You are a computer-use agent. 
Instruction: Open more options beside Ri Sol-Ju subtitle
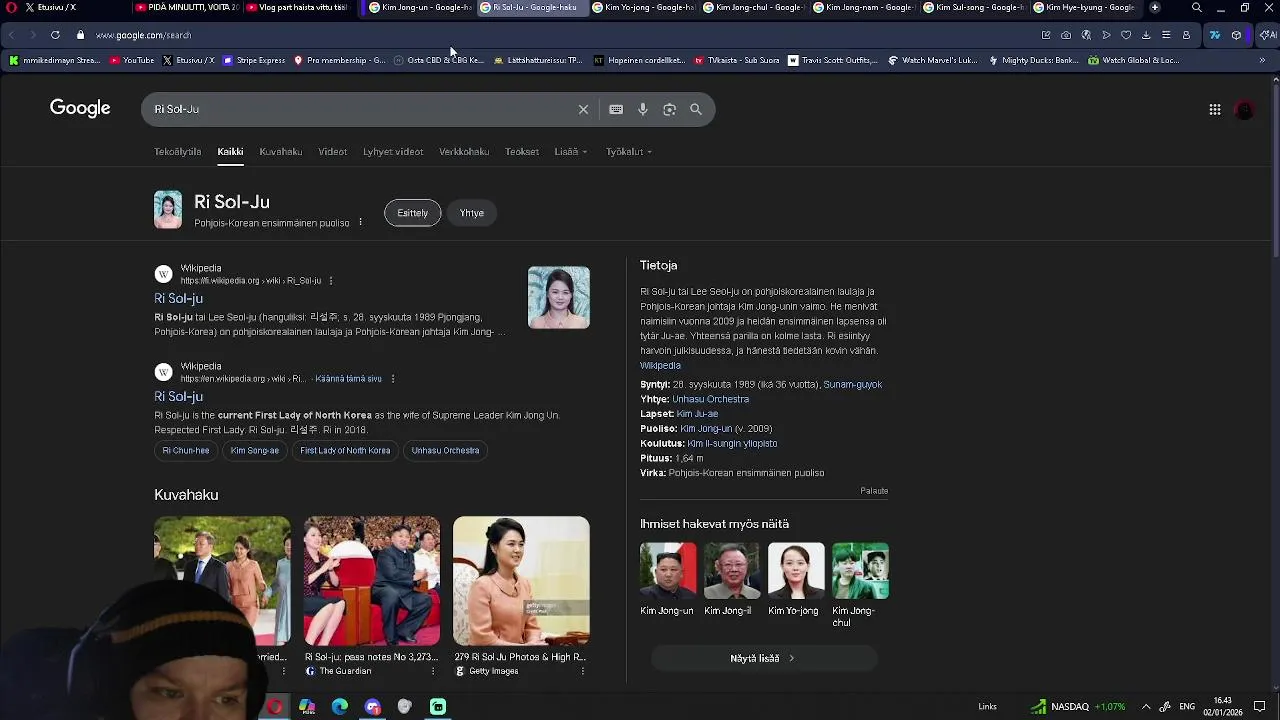click(360, 222)
